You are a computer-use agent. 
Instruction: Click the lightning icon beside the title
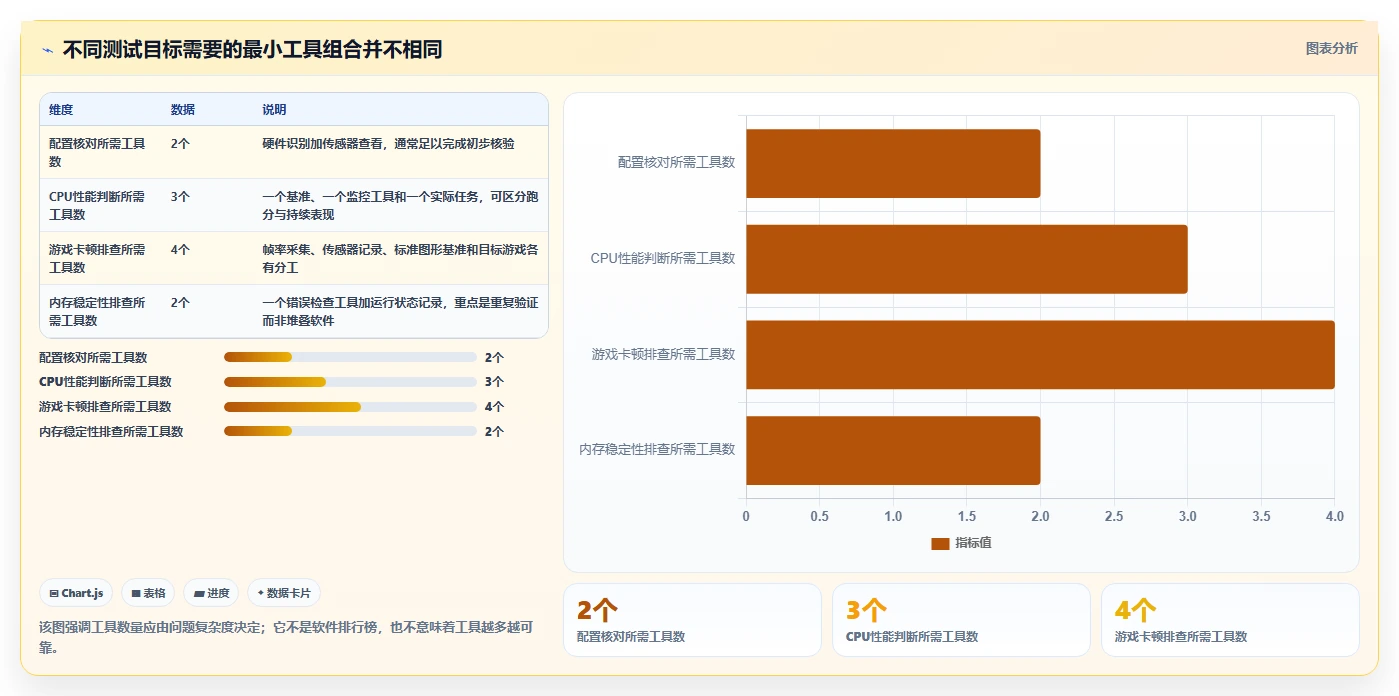coord(47,50)
